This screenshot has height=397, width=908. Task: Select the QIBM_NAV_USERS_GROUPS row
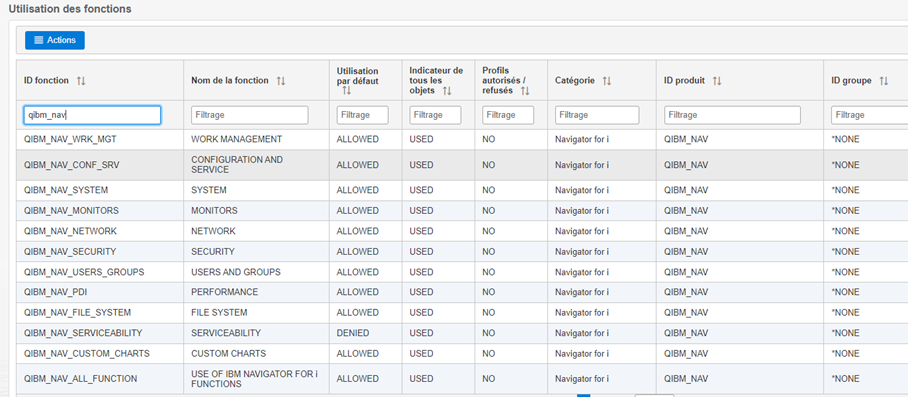click(462, 272)
